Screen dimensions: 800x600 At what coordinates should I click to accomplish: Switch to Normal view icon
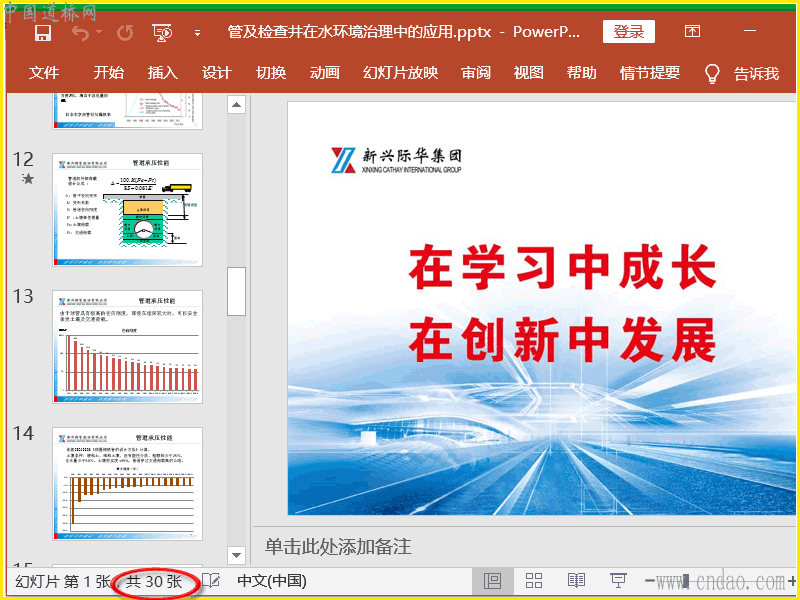point(492,581)
